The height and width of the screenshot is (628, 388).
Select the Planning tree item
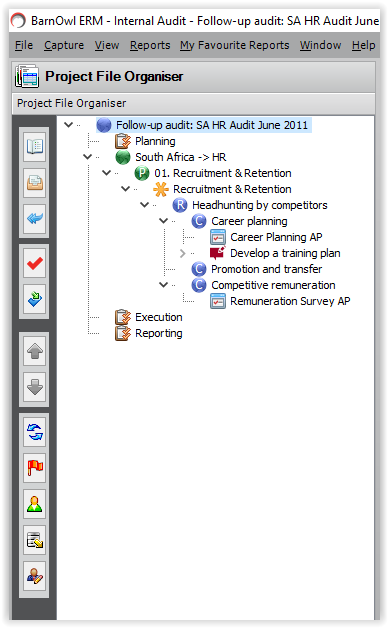(x=155, y=141)
